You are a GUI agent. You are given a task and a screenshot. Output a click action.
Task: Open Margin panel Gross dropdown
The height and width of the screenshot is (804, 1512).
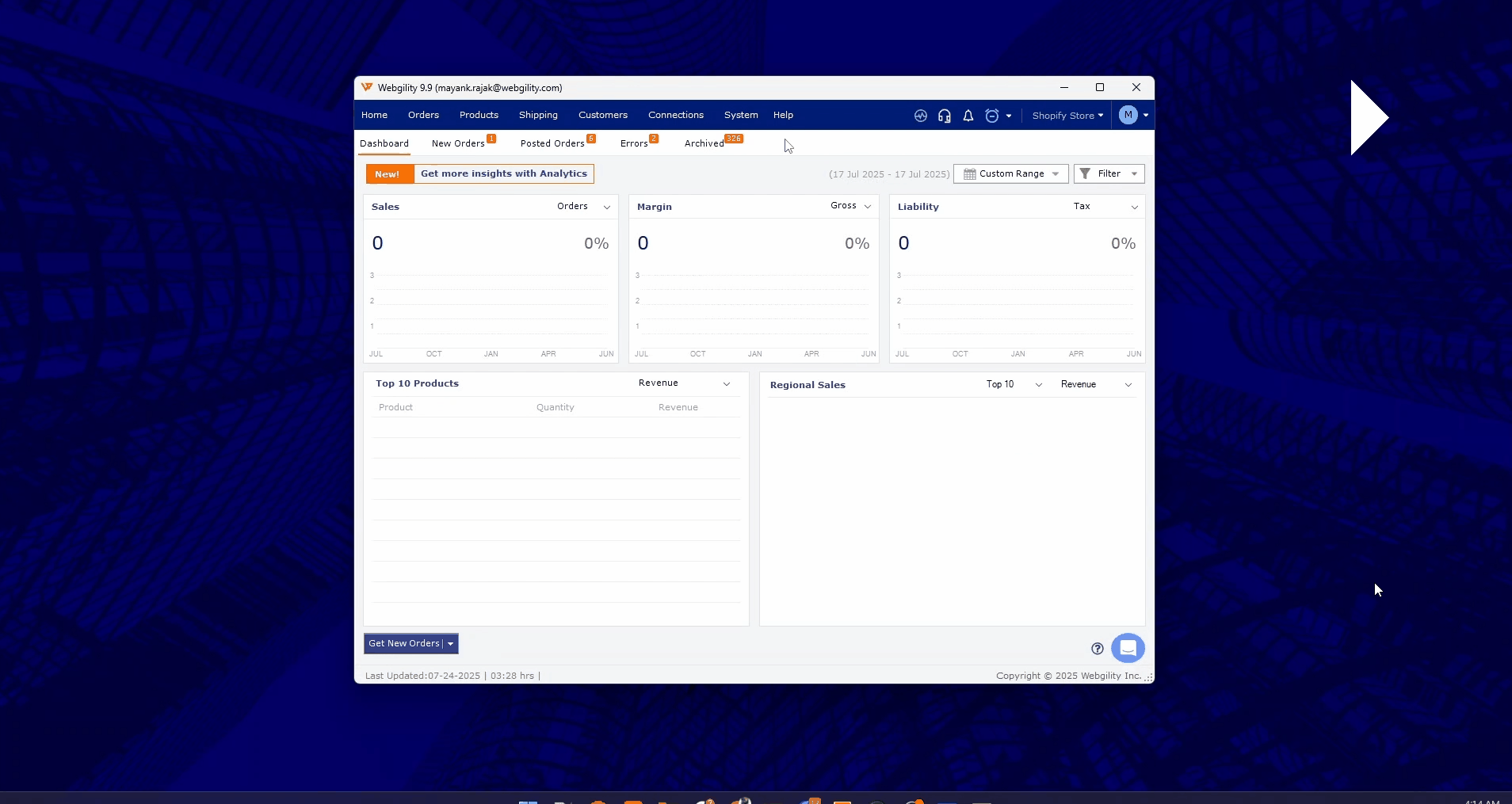(x=850, y=206)
